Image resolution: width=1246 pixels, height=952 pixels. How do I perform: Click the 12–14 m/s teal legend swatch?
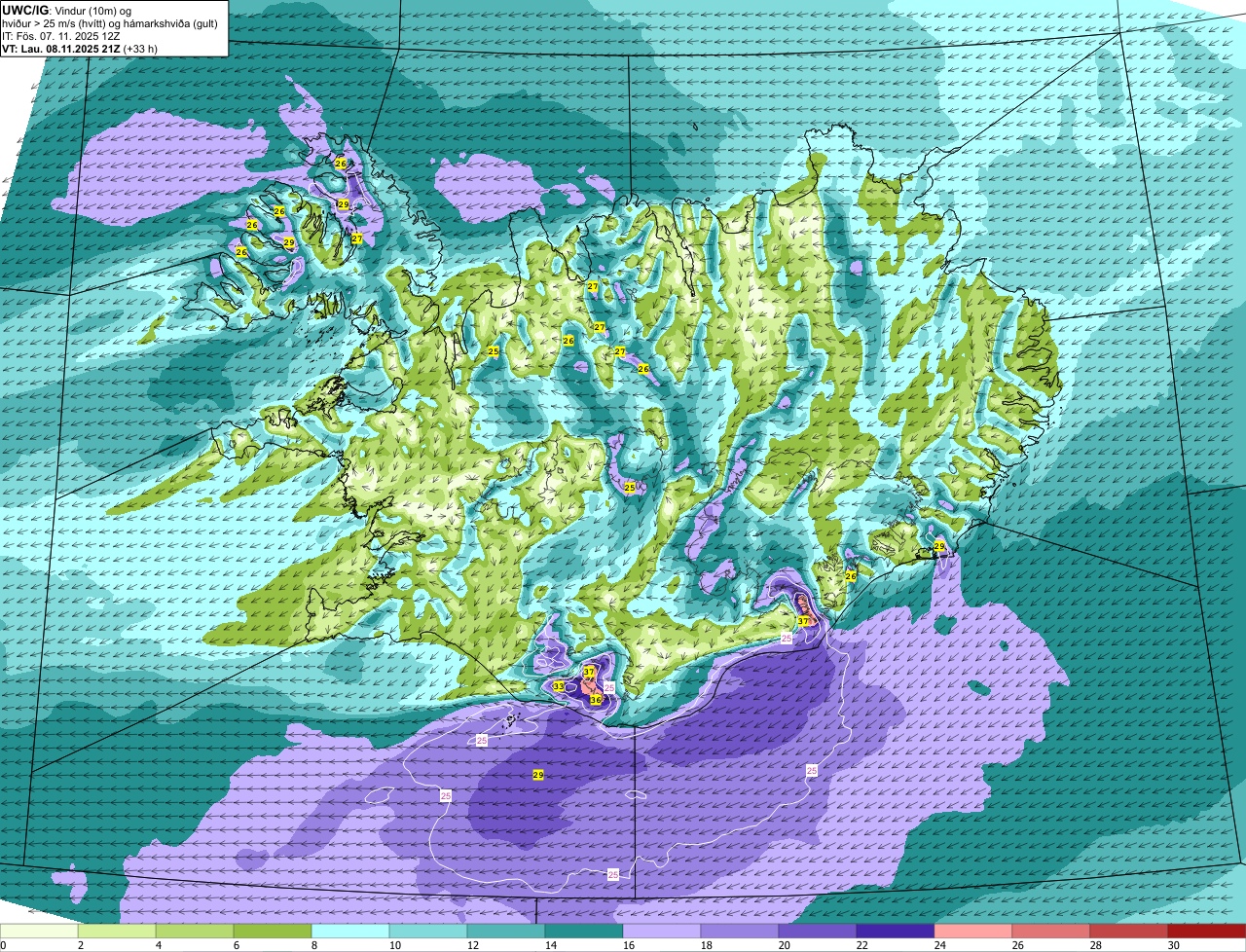[x=506, y=932]
